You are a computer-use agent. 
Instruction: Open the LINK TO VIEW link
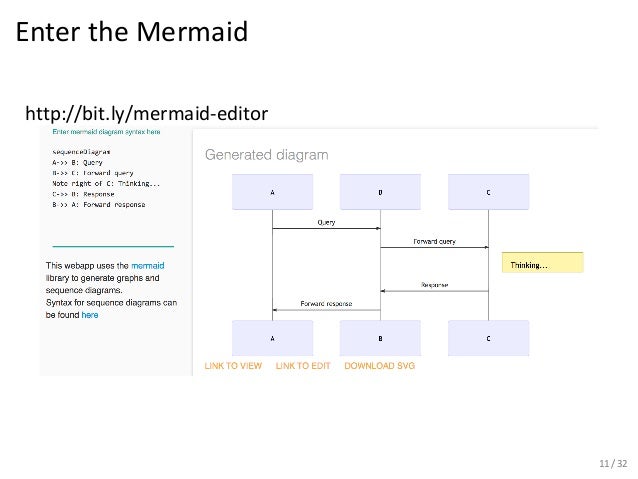tap(233, 365)
